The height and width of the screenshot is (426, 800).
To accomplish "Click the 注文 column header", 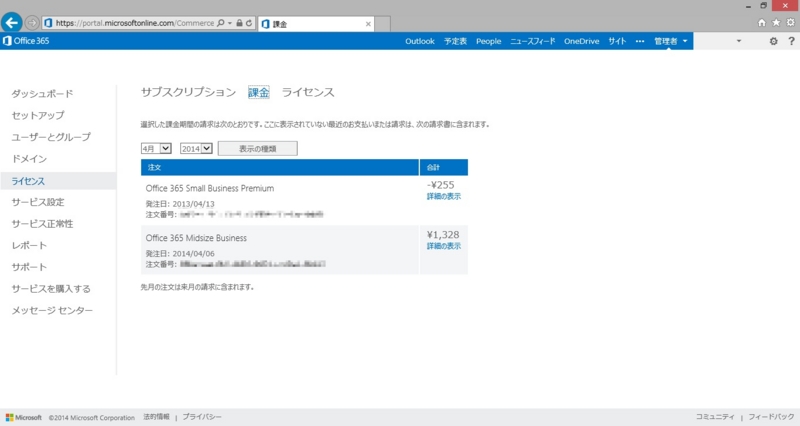I will pyautogui.click(x=280, y=167).
